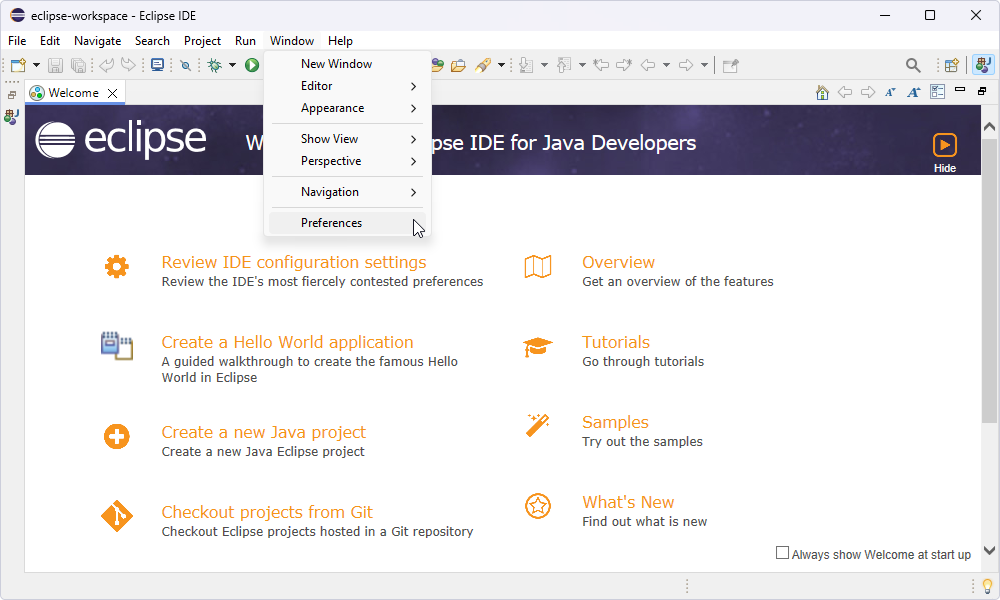This screenshot has height=600, width=1000.
Task: Click the Redo toolbar icon
Action: click(128, 65)
